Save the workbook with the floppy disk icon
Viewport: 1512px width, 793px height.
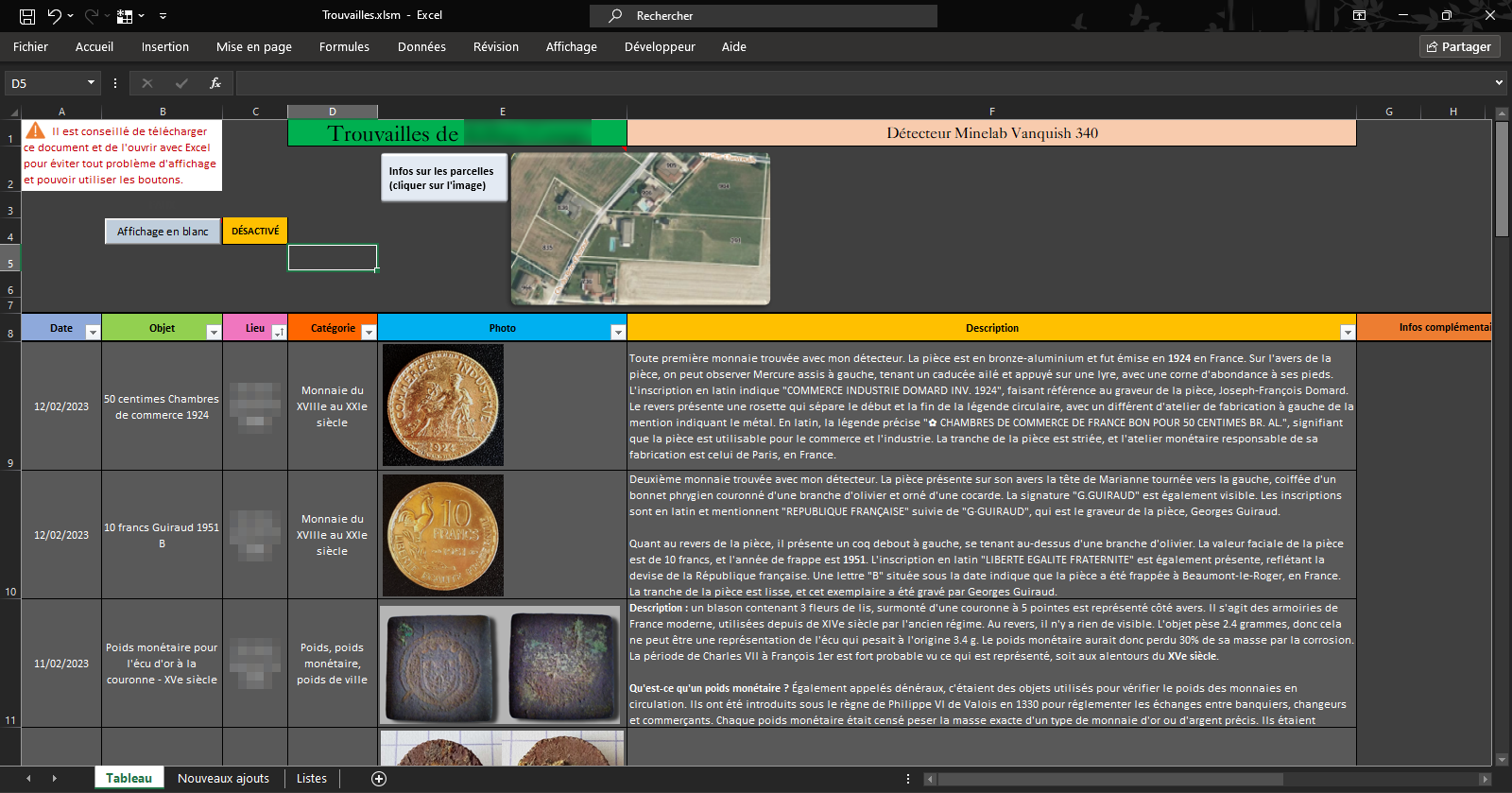coord(27,16)
